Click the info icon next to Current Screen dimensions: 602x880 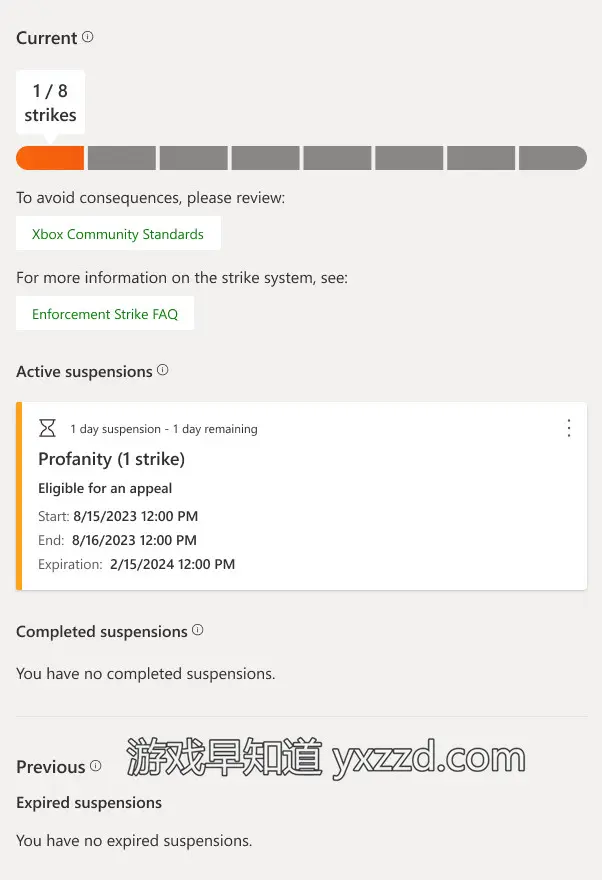88,37
